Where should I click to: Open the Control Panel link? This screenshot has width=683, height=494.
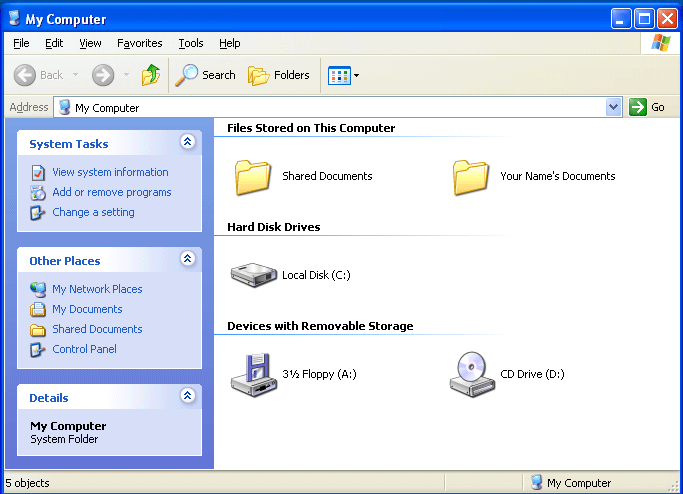point(85,349)
